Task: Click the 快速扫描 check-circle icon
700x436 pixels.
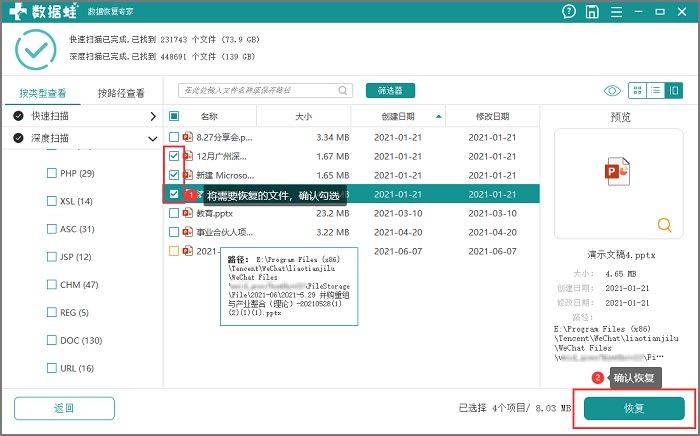Action: [18, 116]
